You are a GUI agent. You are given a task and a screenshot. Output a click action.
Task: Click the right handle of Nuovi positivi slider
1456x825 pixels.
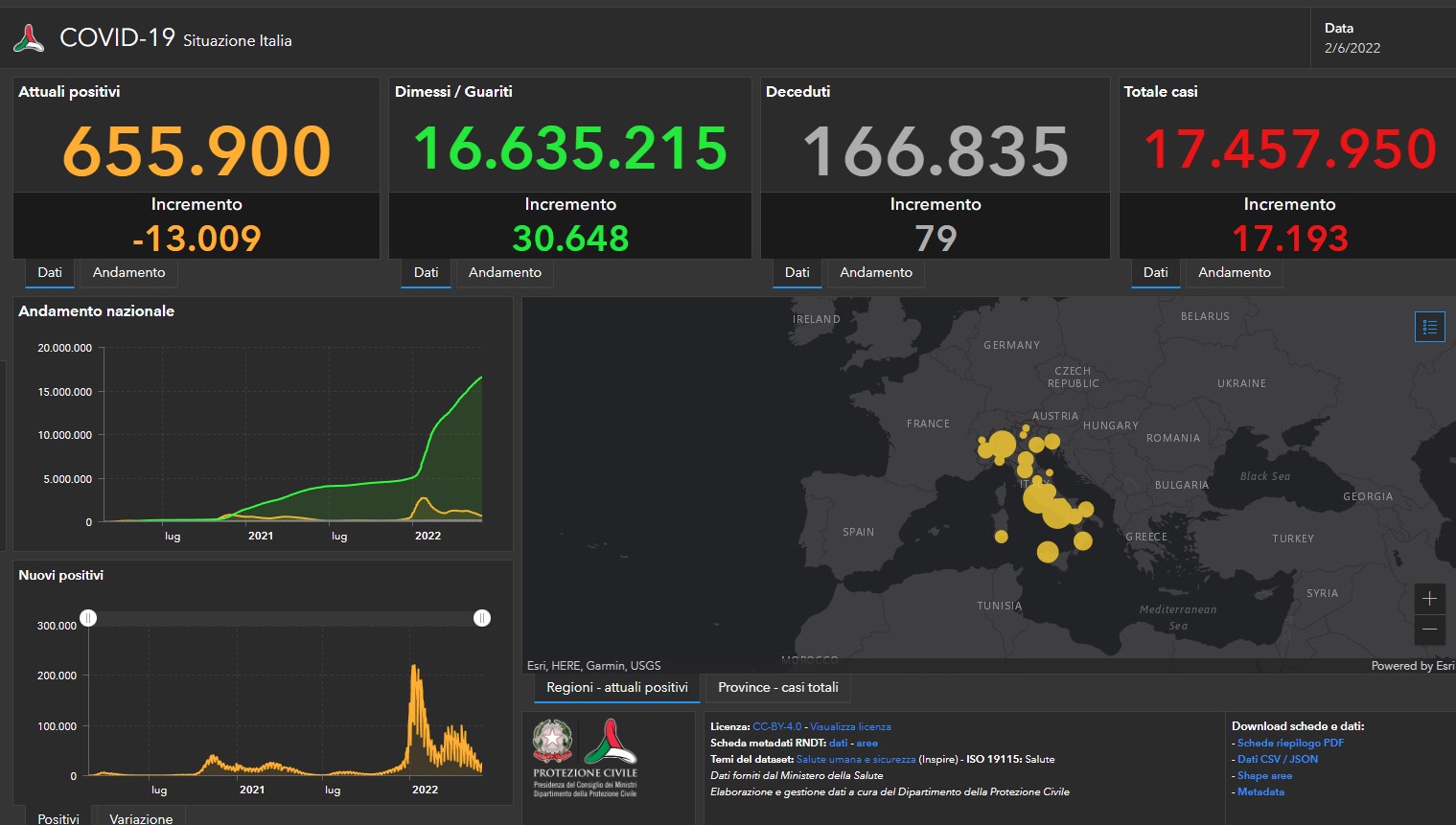[x=482, y=618]
